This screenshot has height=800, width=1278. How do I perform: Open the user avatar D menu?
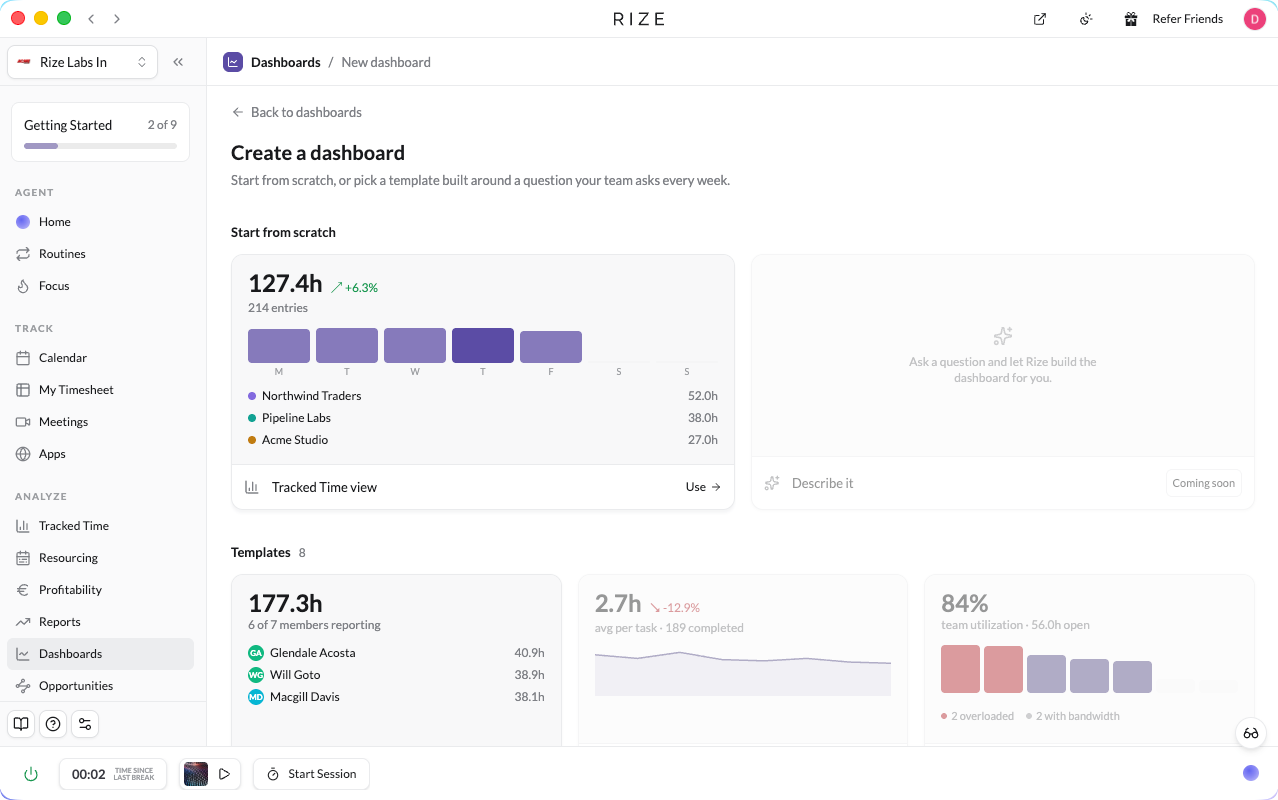(1254, 19)
